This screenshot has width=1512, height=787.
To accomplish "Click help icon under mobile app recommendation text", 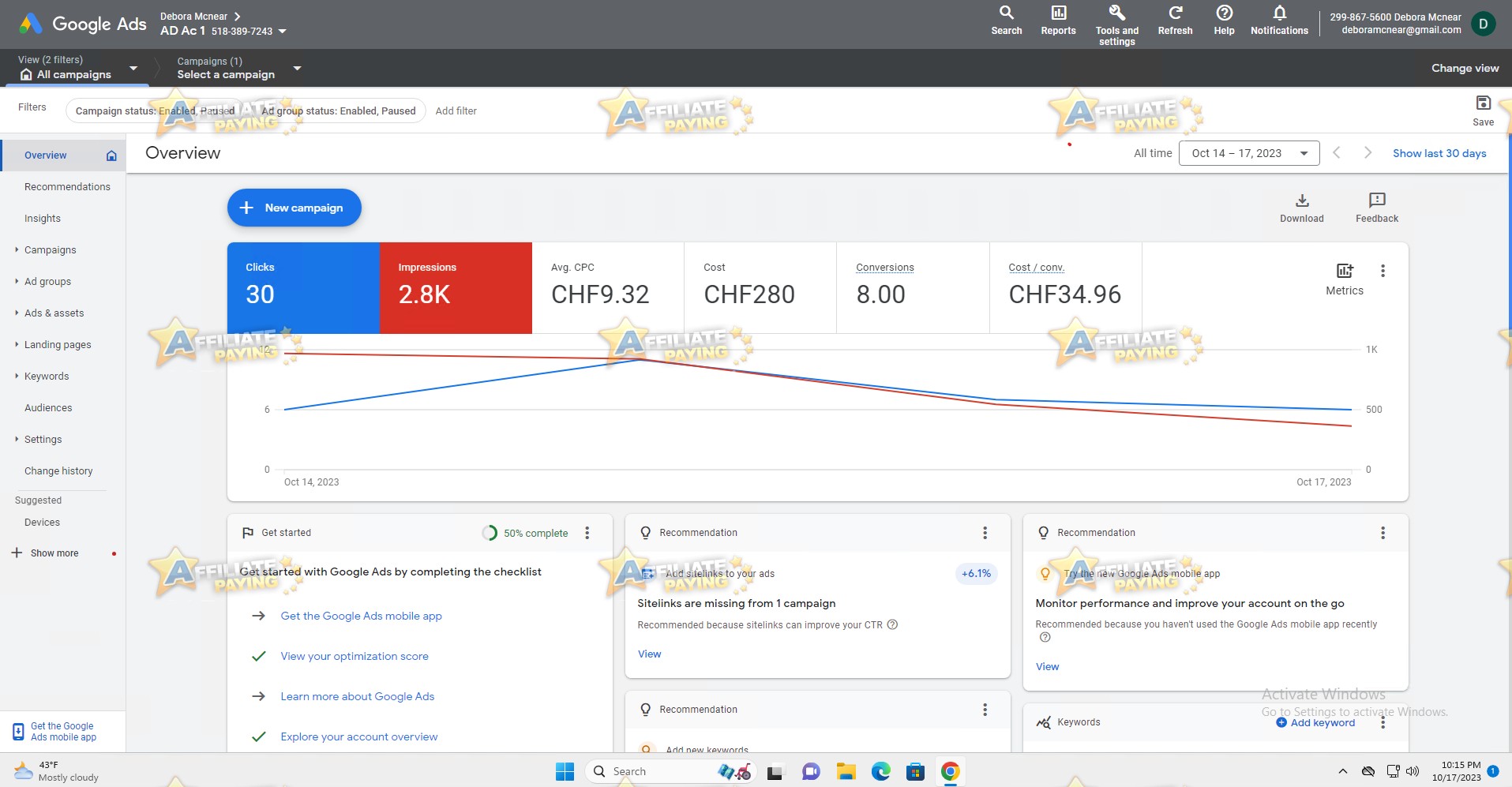I will pyautogui.click(x=1045, y=637).
